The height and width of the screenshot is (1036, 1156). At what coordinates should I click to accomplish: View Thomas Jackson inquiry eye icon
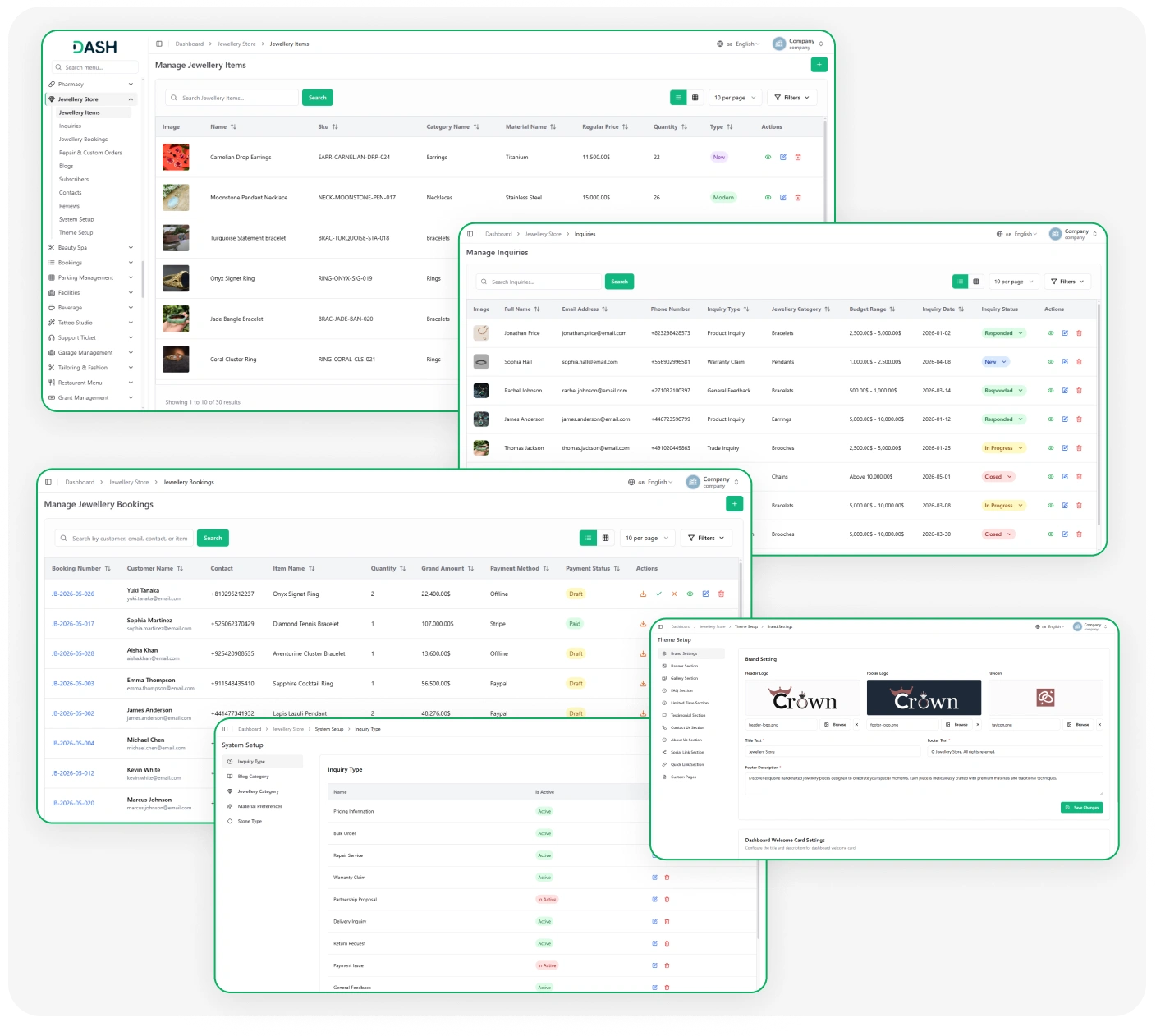[x=1050, y=448]
